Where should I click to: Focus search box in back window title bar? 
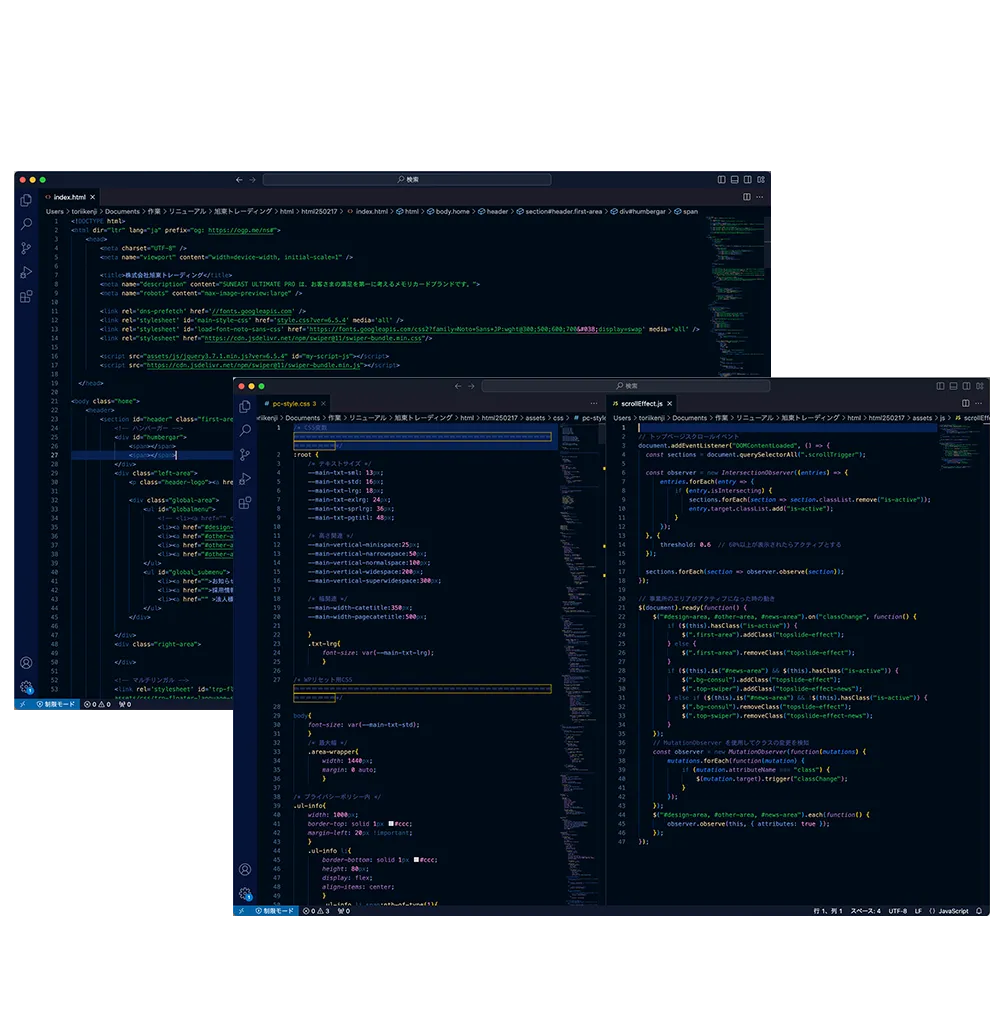407,180
